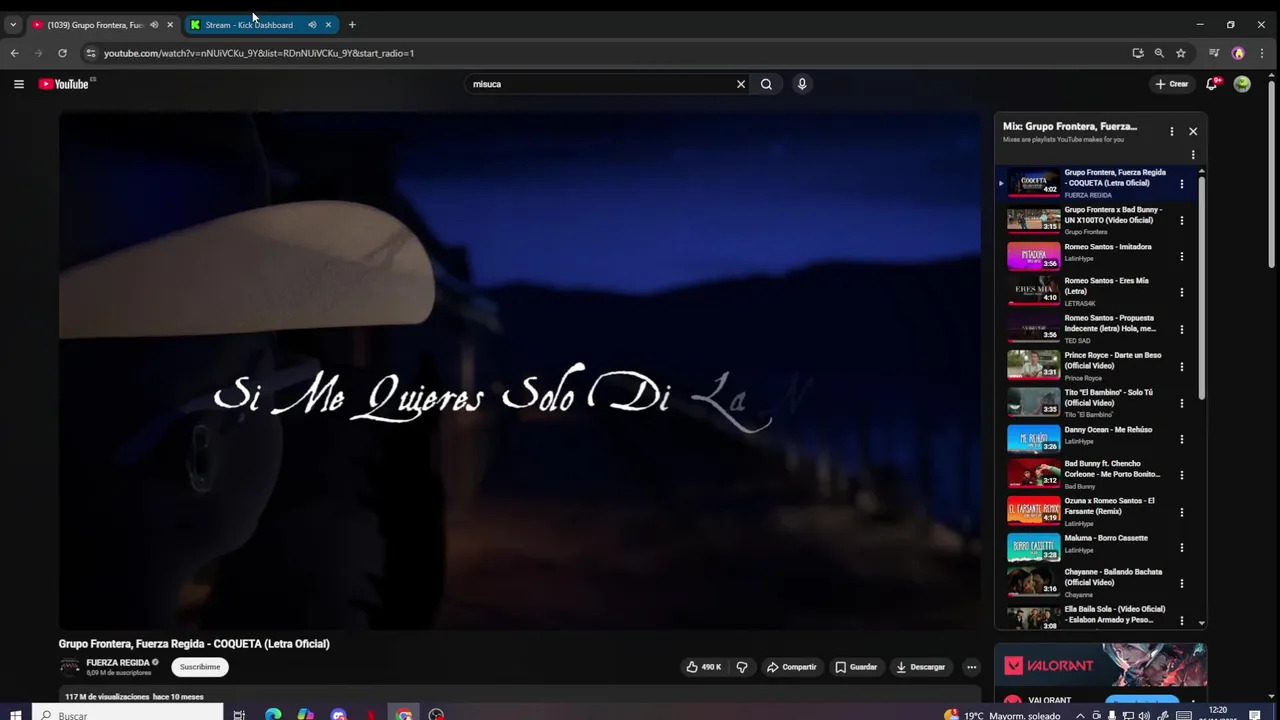Open the YouTube account avatar menu

point(1242,84)
